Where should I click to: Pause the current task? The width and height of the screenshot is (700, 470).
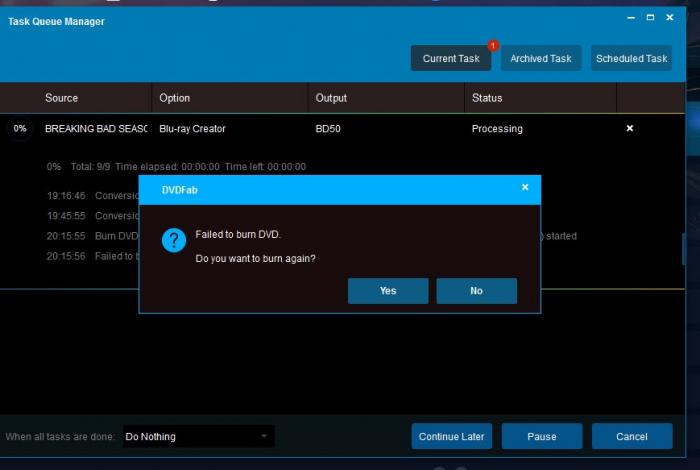coord(542,437)
